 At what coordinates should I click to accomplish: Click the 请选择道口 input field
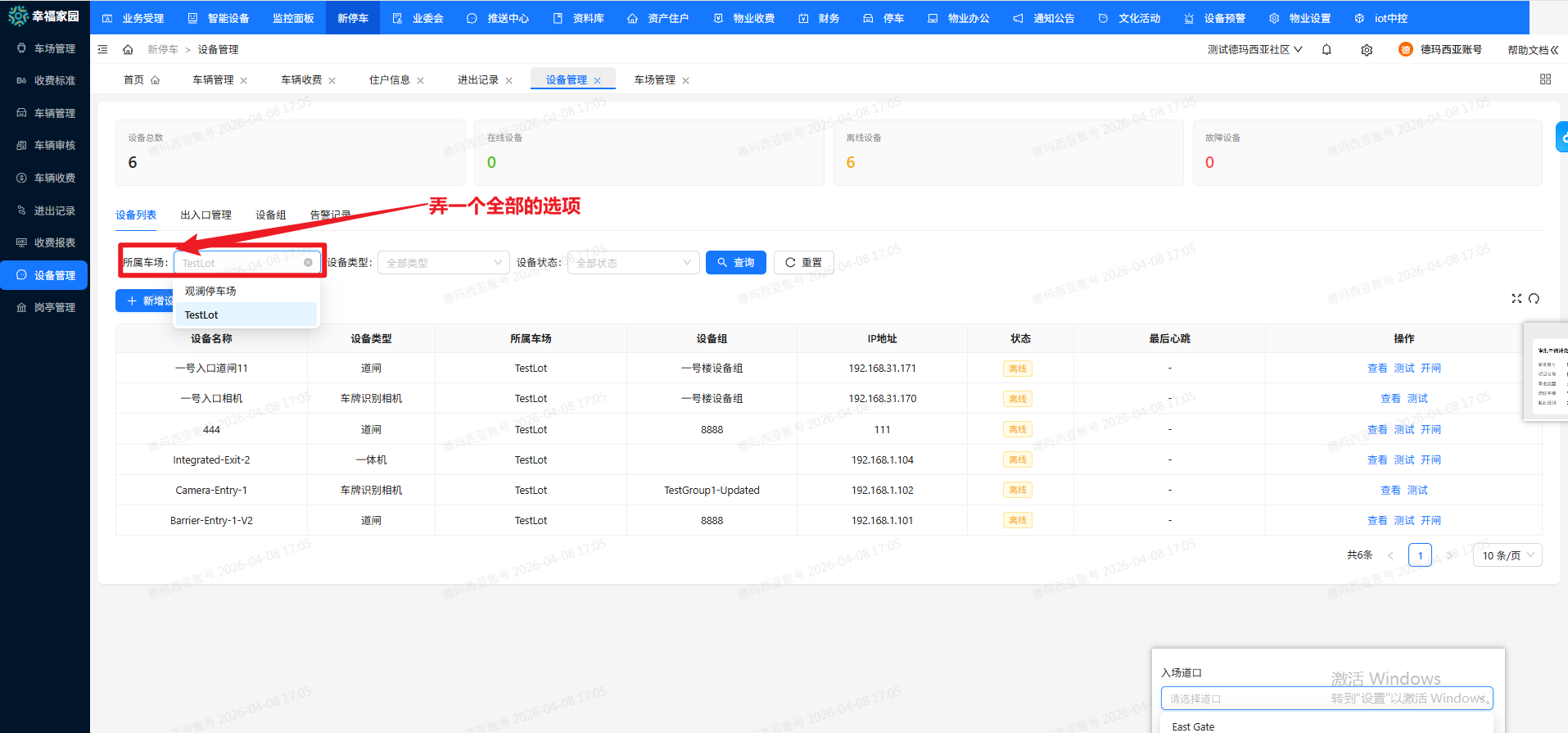(x=1245, y=699)
